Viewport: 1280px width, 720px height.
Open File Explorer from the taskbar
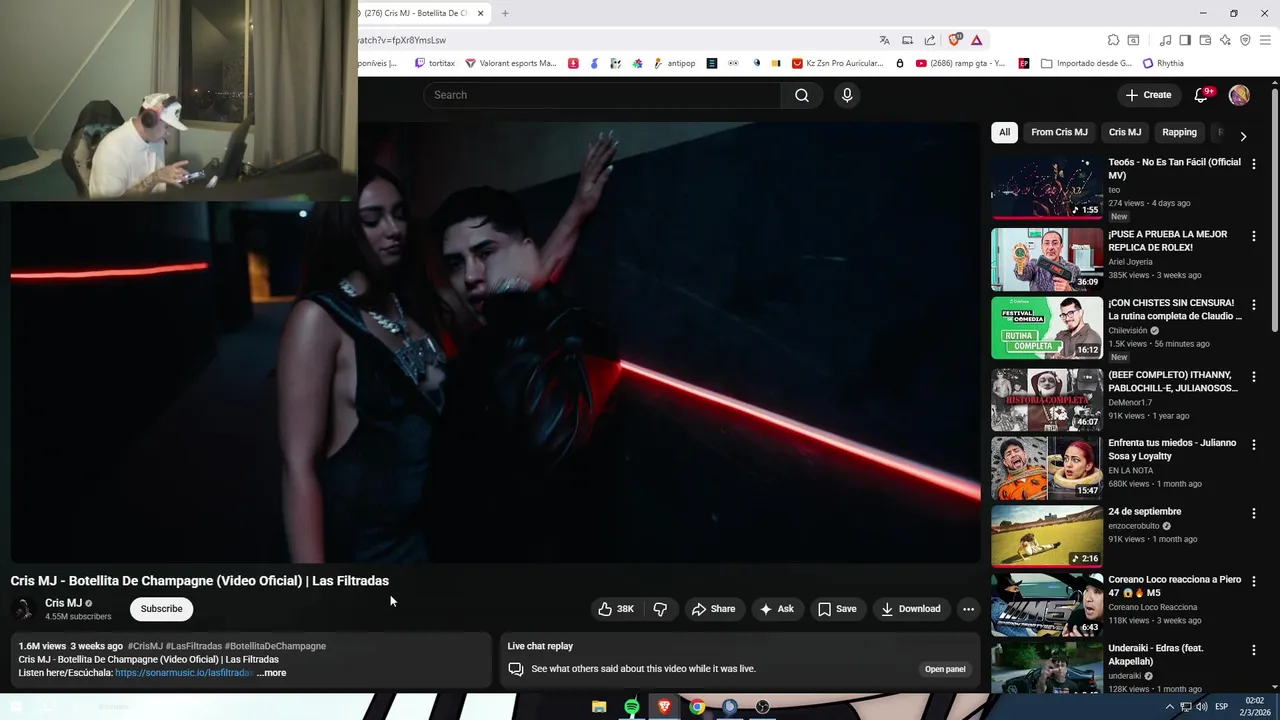click(599, 707)
